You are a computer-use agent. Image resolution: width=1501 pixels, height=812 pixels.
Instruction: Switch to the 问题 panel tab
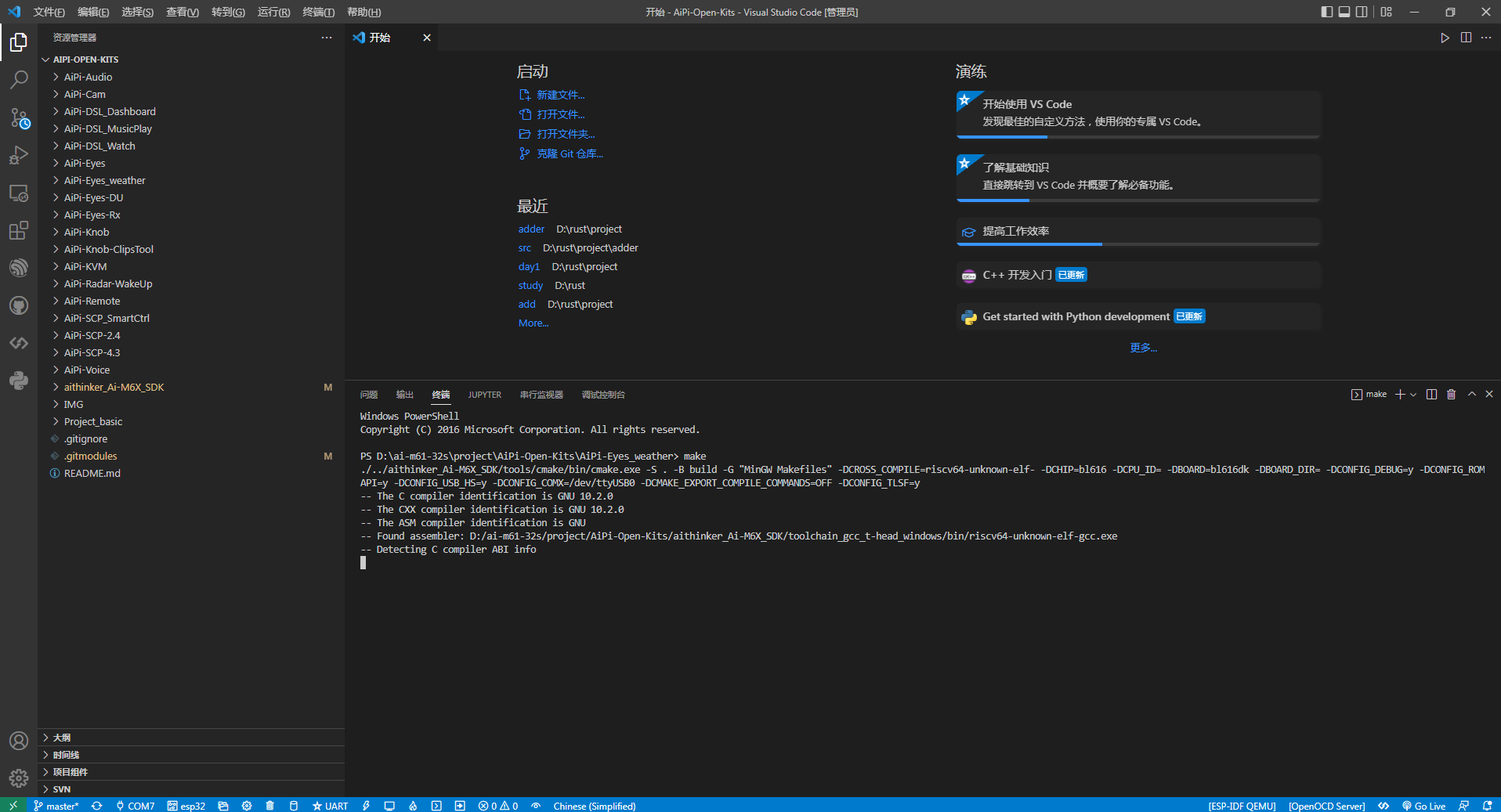369,395
